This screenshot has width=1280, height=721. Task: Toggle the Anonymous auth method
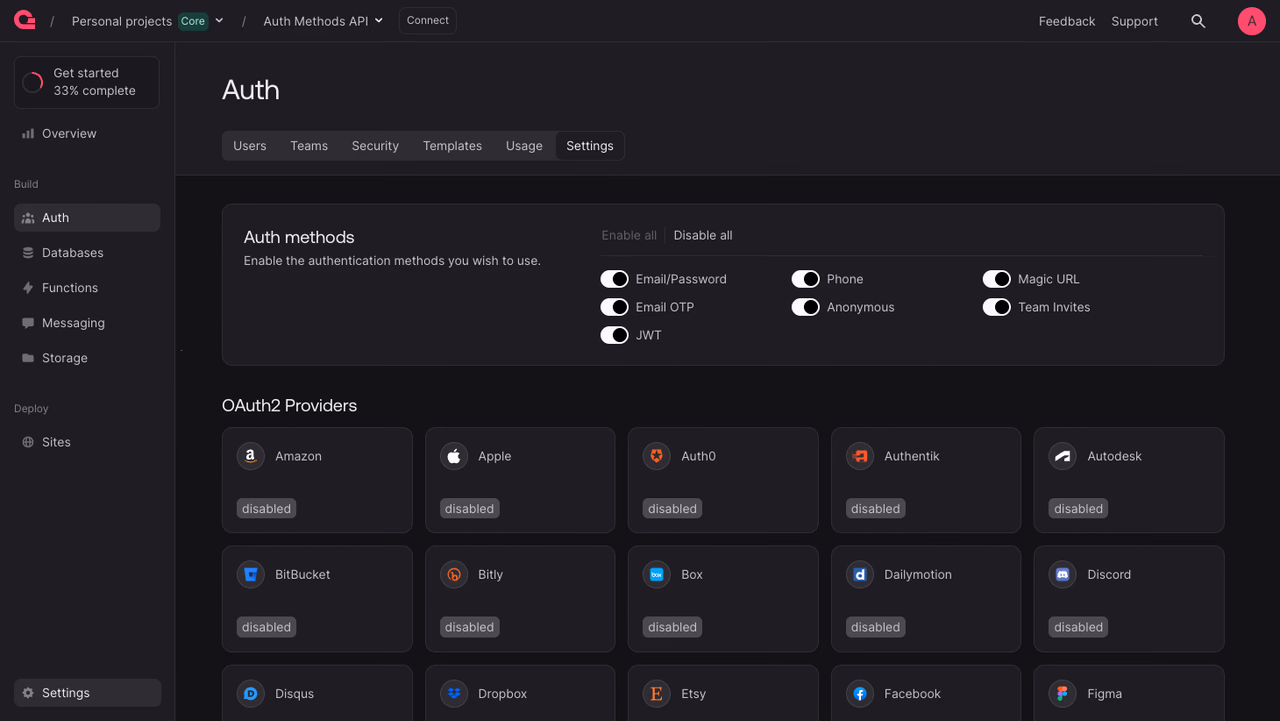[805, 307]
